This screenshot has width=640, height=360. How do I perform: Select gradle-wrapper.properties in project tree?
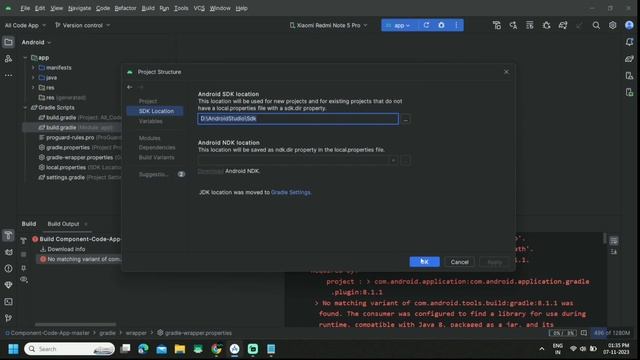pos(80,158)
